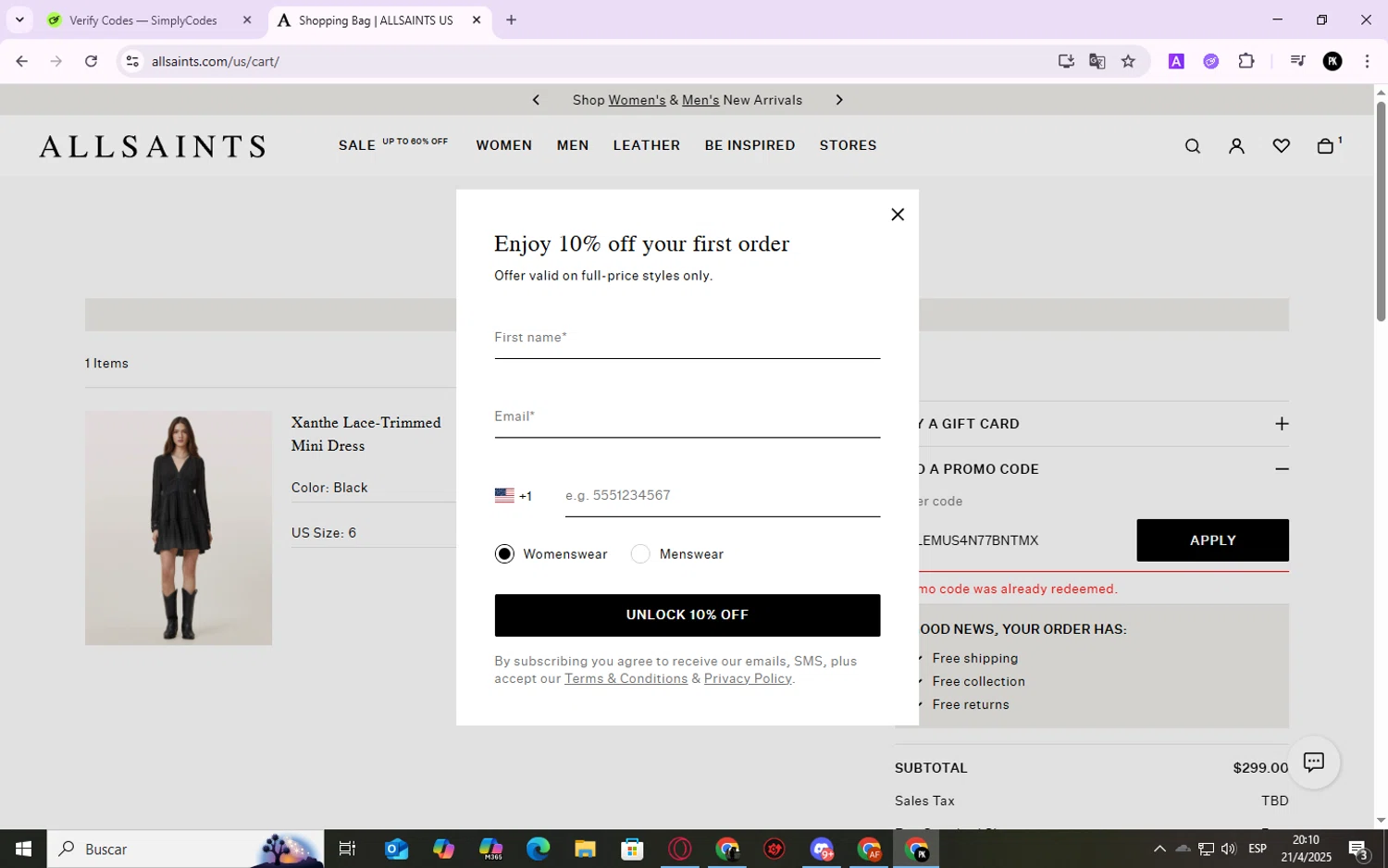Open the wishlist heart icon
Screen dimensions: 1388x868
tap(1281, 146)
